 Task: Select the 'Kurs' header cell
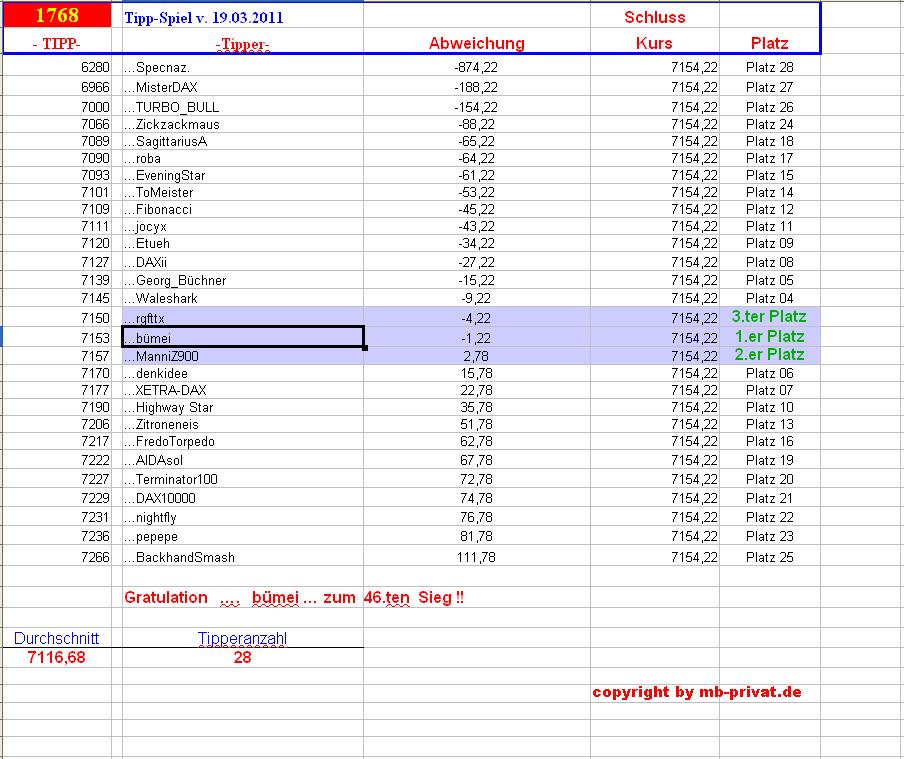pyautogui.click(x=654, y=43)
